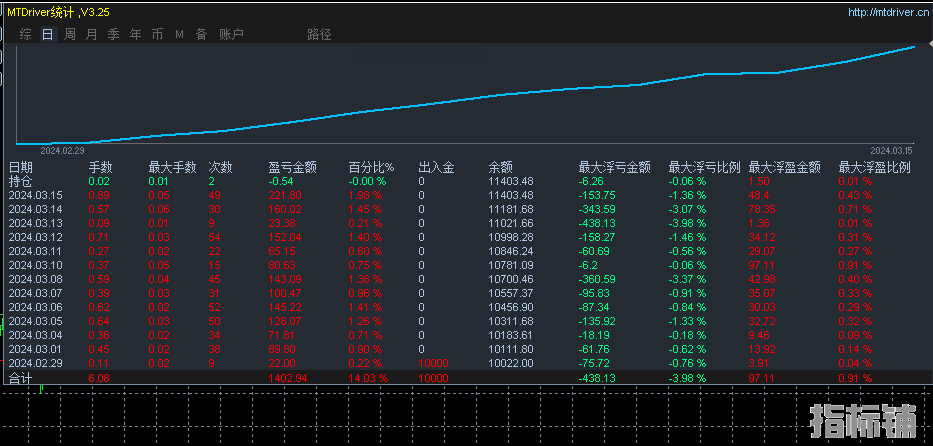Select the 2024.03.15 row date
933x446 pixels.
coord(36,195)
